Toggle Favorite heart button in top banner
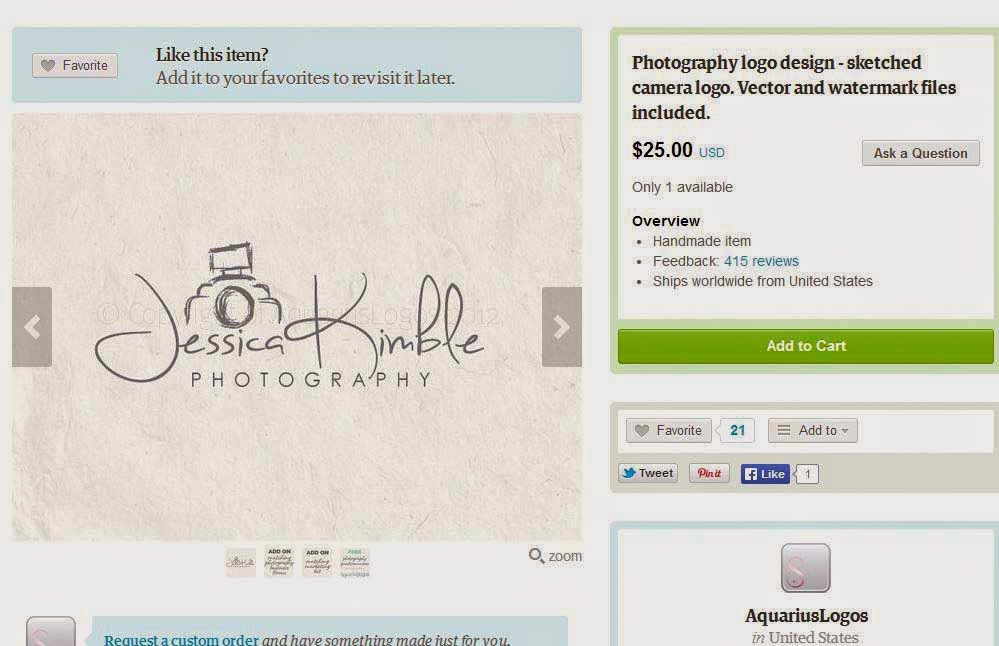Image resolution: width=999 pixels, height=646 pixels. (x=75, y=65)
